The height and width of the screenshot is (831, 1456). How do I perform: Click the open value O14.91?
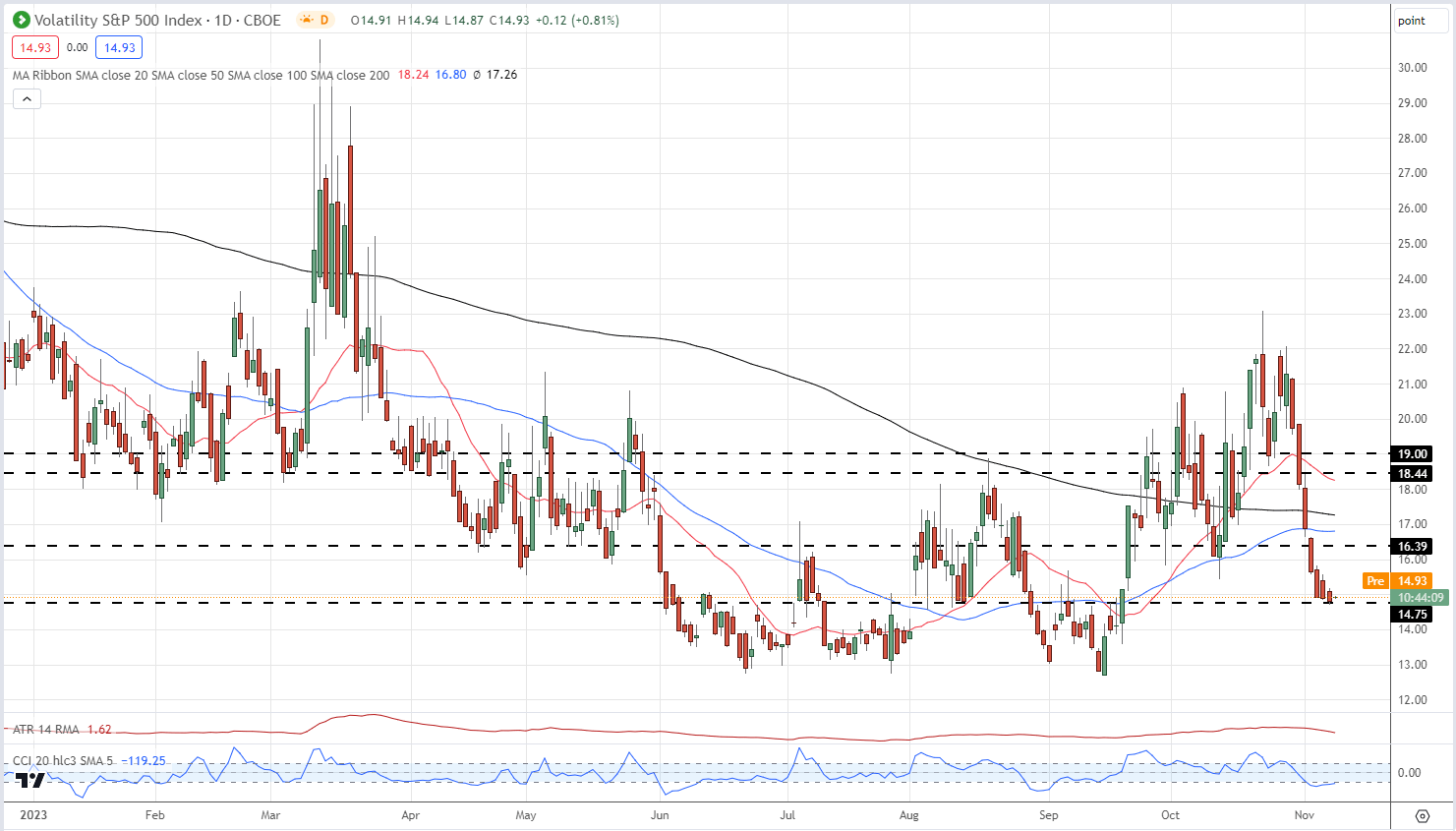coord(371,20)
